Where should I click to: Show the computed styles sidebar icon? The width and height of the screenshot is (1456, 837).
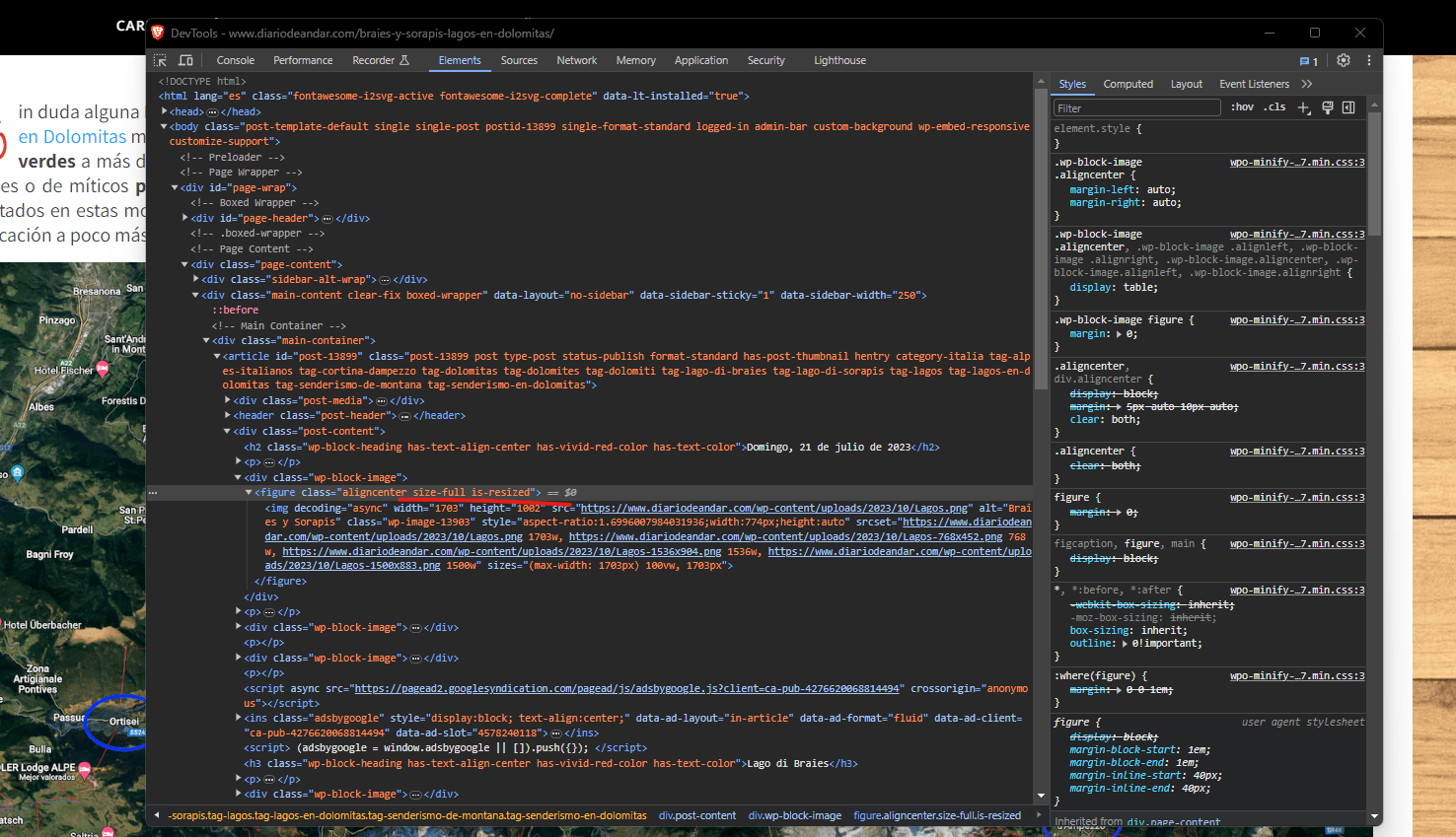point(1348,107)
